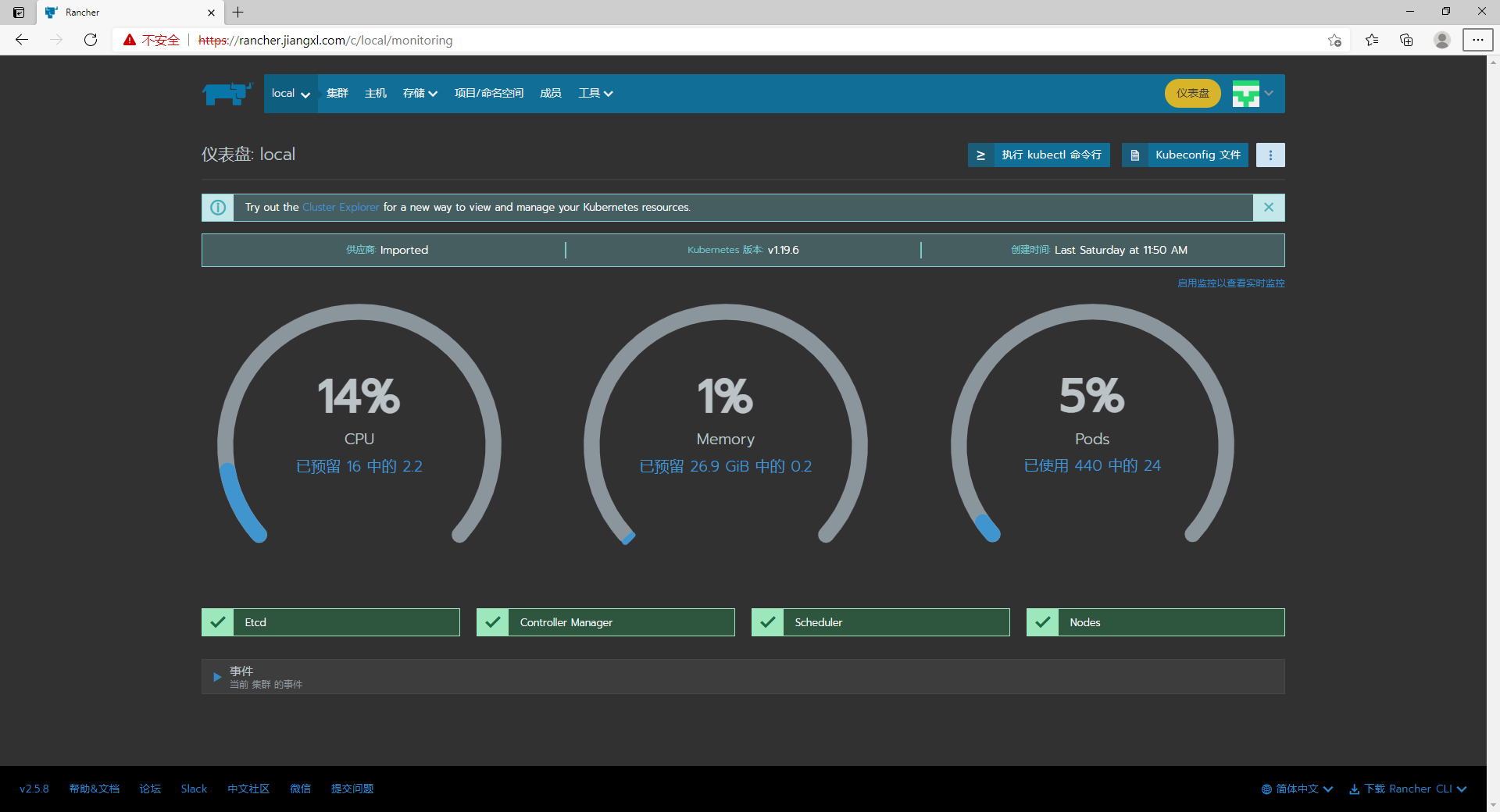Image resolution: width=1500 pixels, height=812 pixels.
Task: Follow the Cluster Explorer link
Action: (341, 207)
